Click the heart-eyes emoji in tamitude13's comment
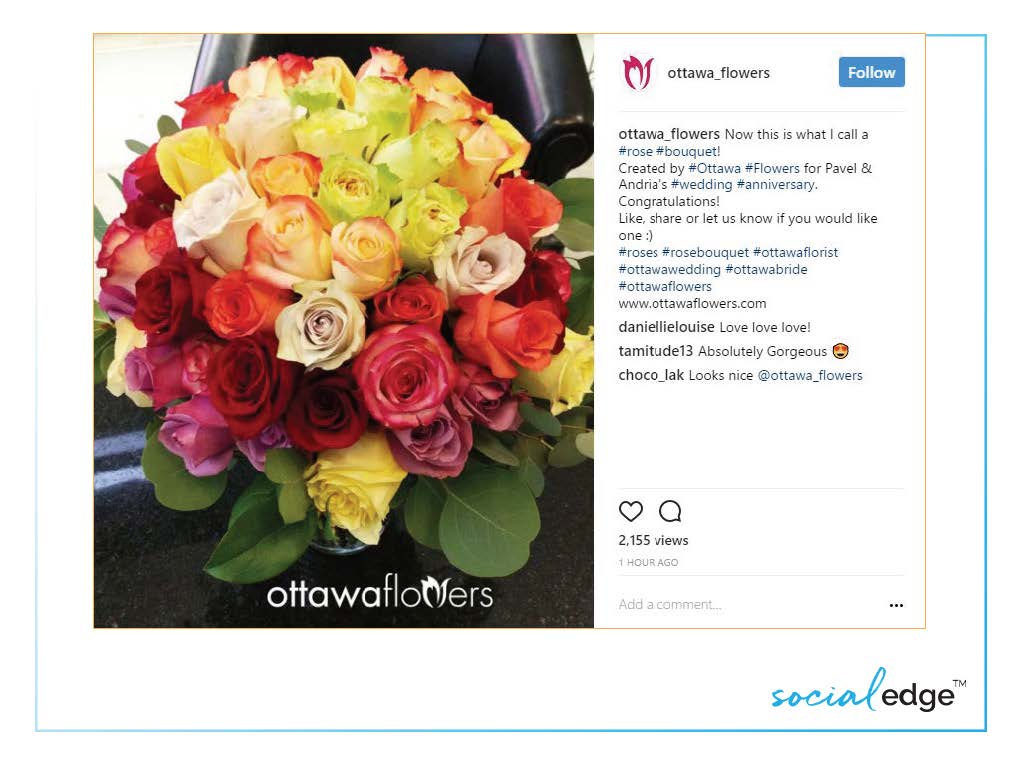Viewport: 1020px width, 765px height. point(840,351)
